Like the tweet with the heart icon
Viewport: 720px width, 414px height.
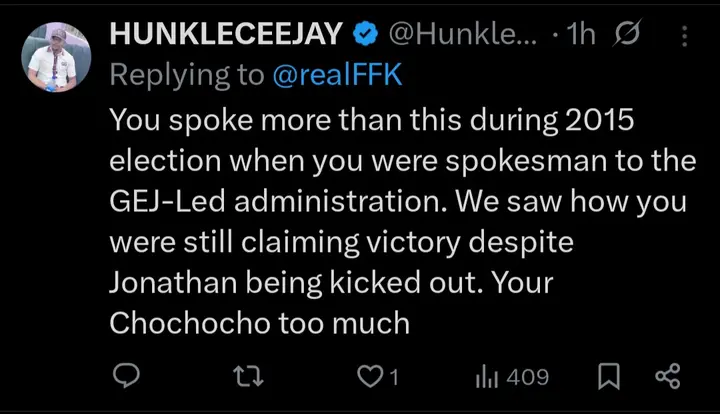pos(372,377)
